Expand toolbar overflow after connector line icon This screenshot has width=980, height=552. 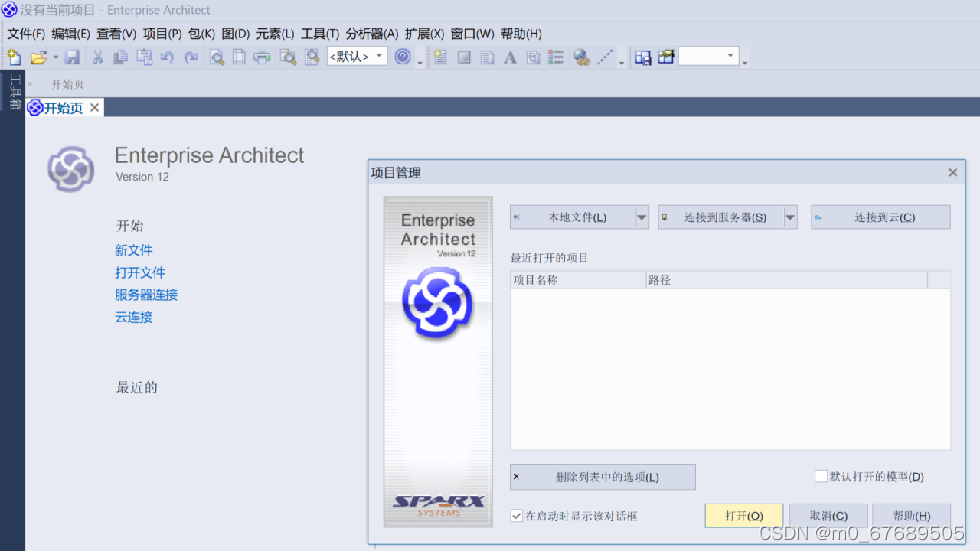tap(621, 61)
